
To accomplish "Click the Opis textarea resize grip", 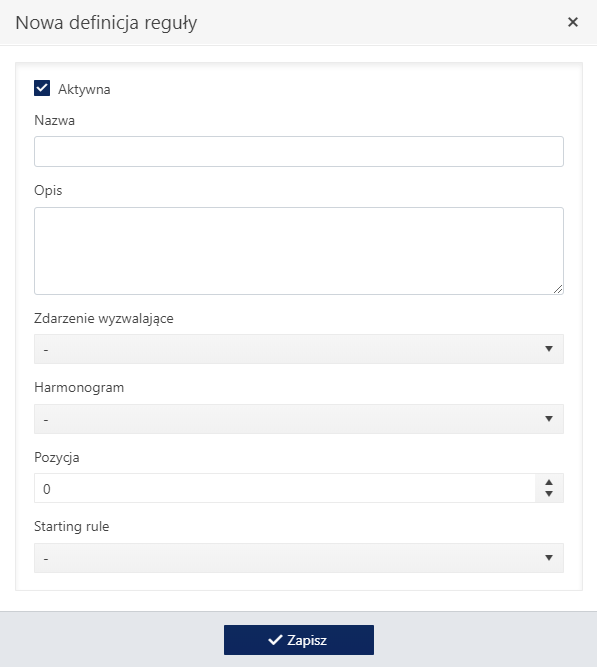I will point(558,289).
